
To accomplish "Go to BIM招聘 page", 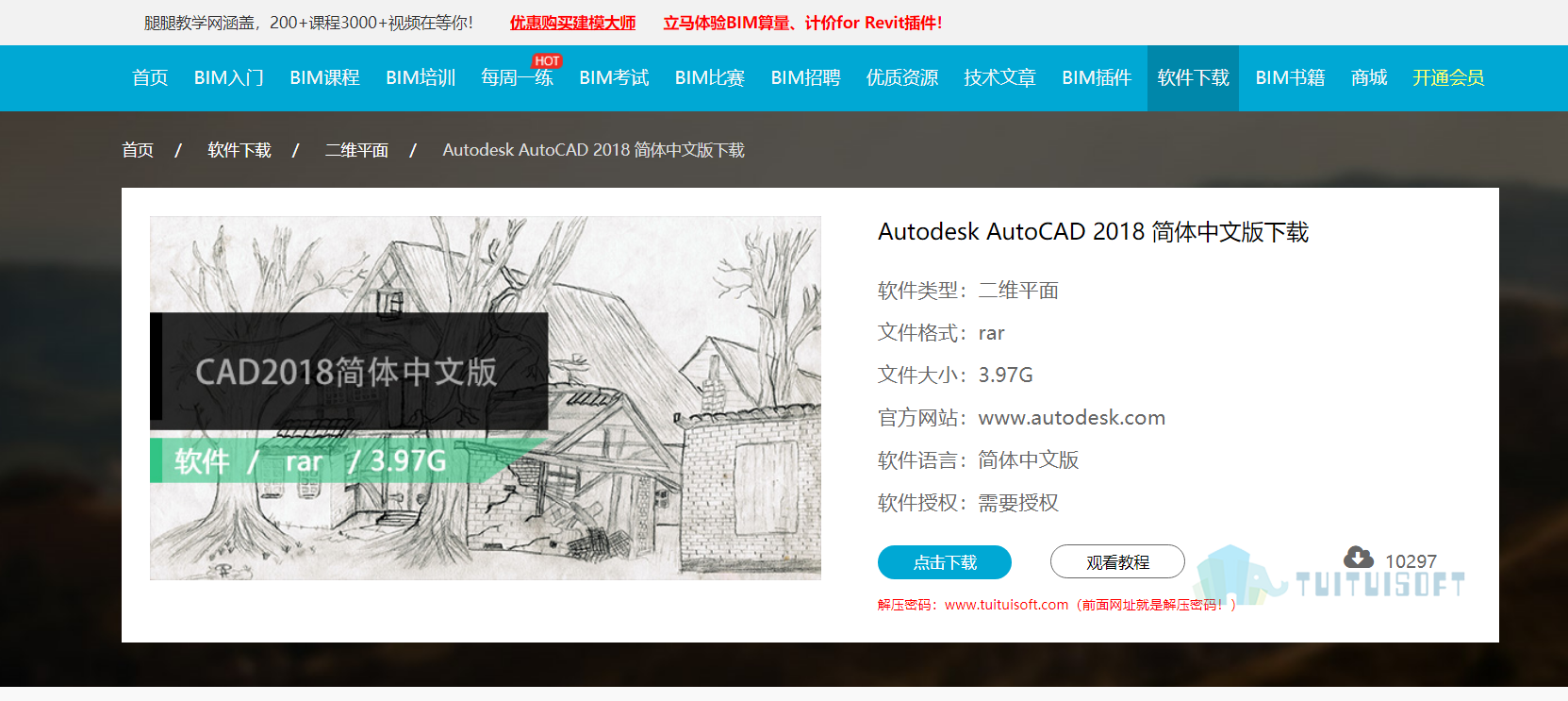I will 805,77.
